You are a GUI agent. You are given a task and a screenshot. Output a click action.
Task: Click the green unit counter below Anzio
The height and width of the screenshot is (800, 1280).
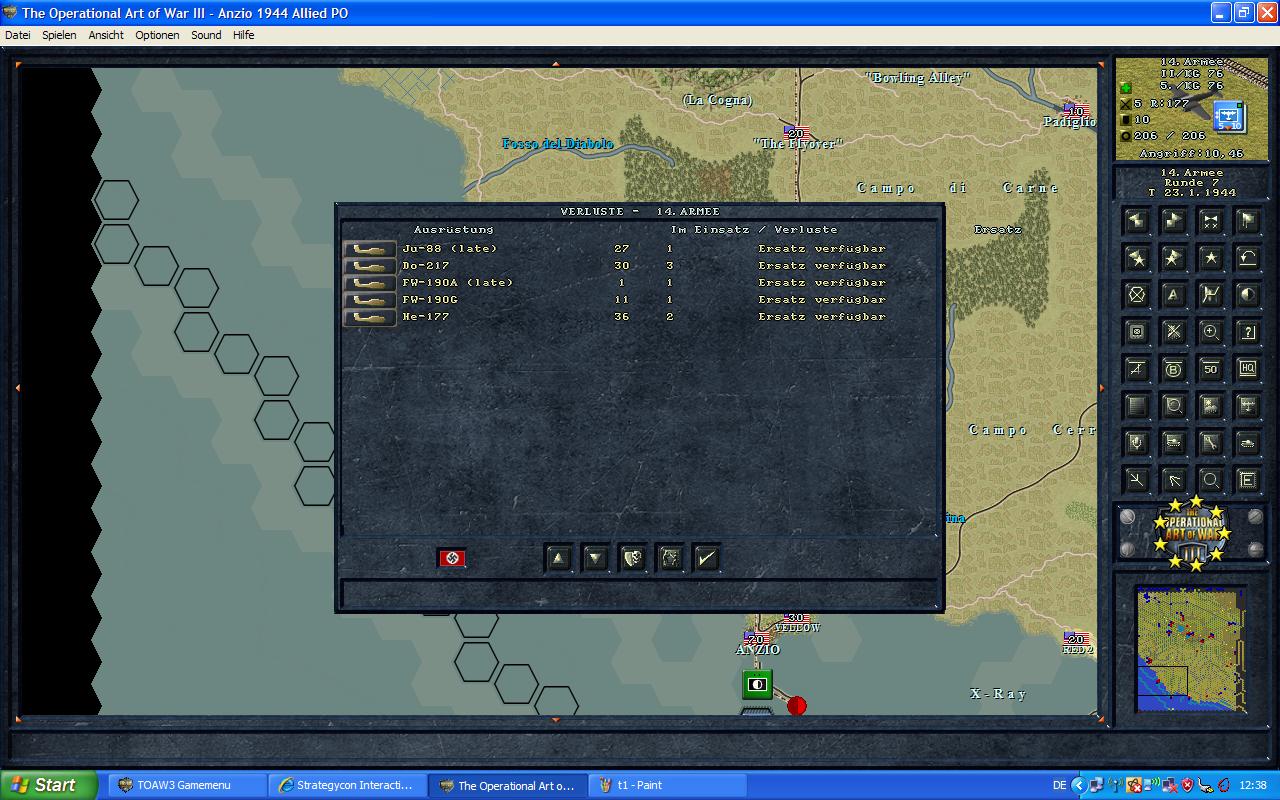click(x=758, y=685)
